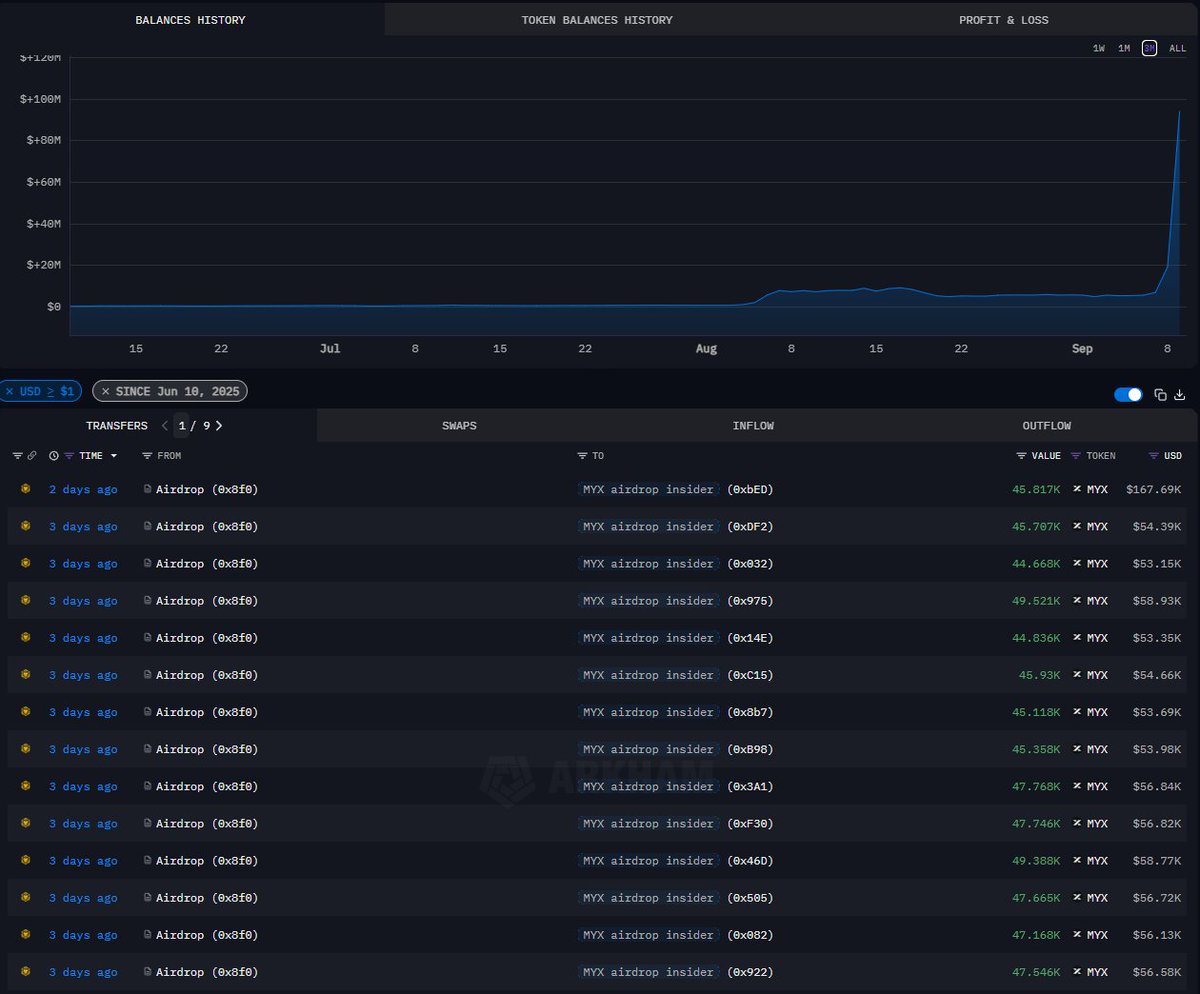
Task: Open MYX airdrop insider (0x082) address
Action: tap(675, 935)
